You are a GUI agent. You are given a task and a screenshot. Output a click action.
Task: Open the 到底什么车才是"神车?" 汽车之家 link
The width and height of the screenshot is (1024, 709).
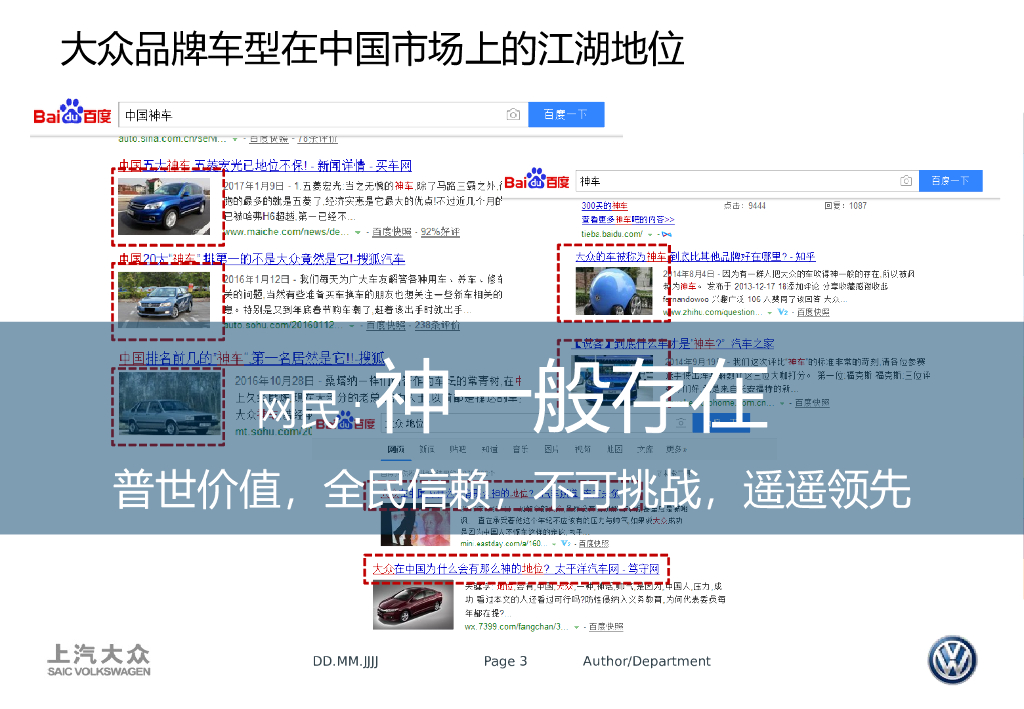(x=674, y=343)
